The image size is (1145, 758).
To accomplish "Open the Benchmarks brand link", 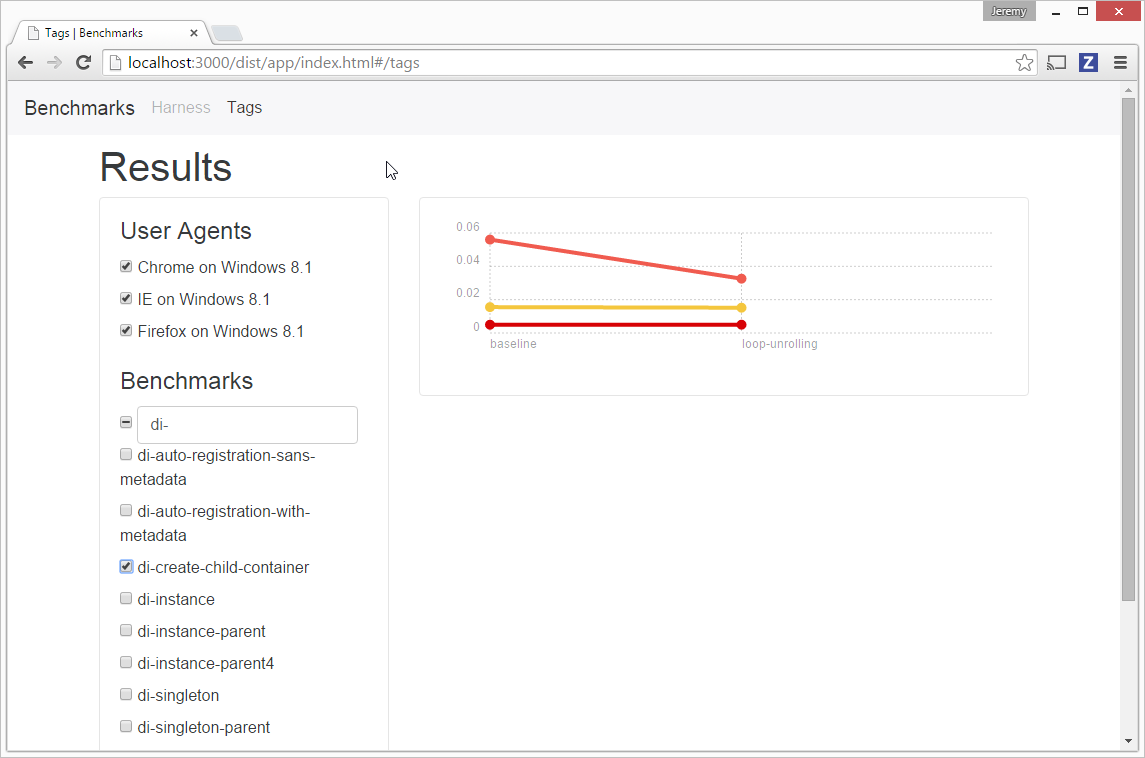I will pyautogui.click(x=80, y=108).
